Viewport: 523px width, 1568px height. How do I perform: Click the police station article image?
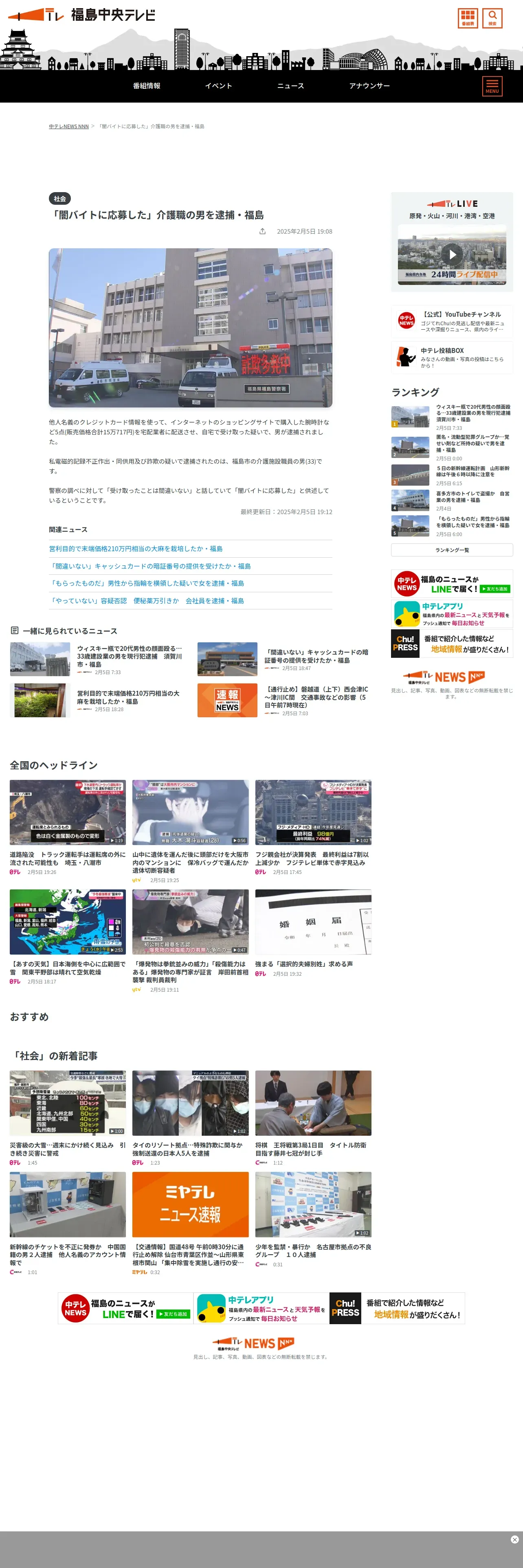(191, 327)
